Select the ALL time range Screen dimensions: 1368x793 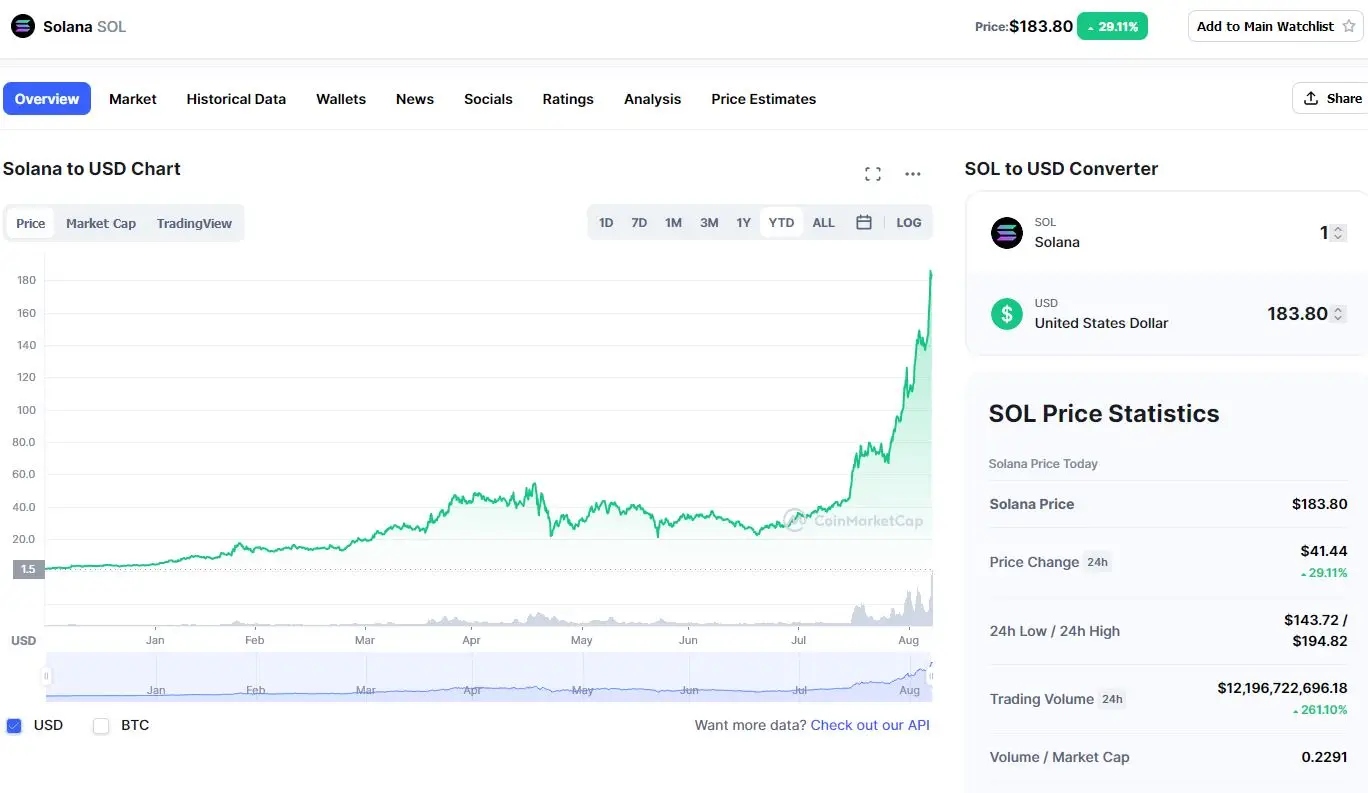823,222
